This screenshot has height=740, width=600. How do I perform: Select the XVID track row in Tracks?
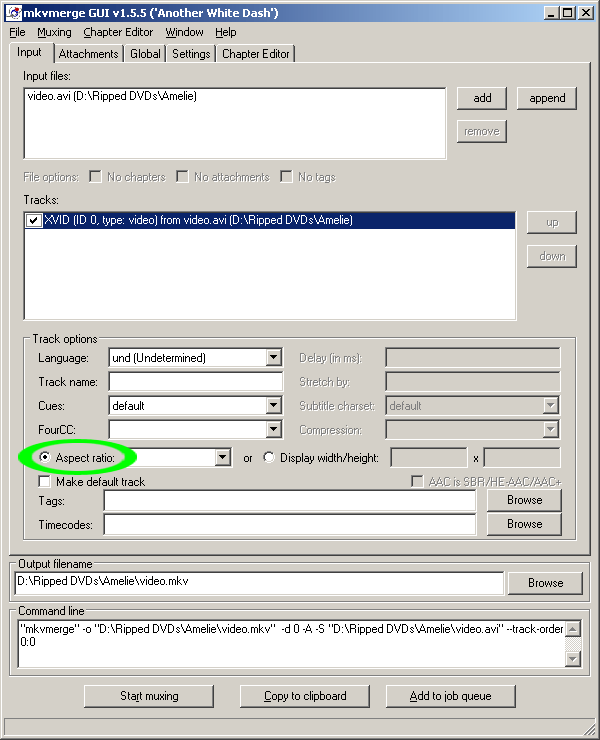(270, 220)
